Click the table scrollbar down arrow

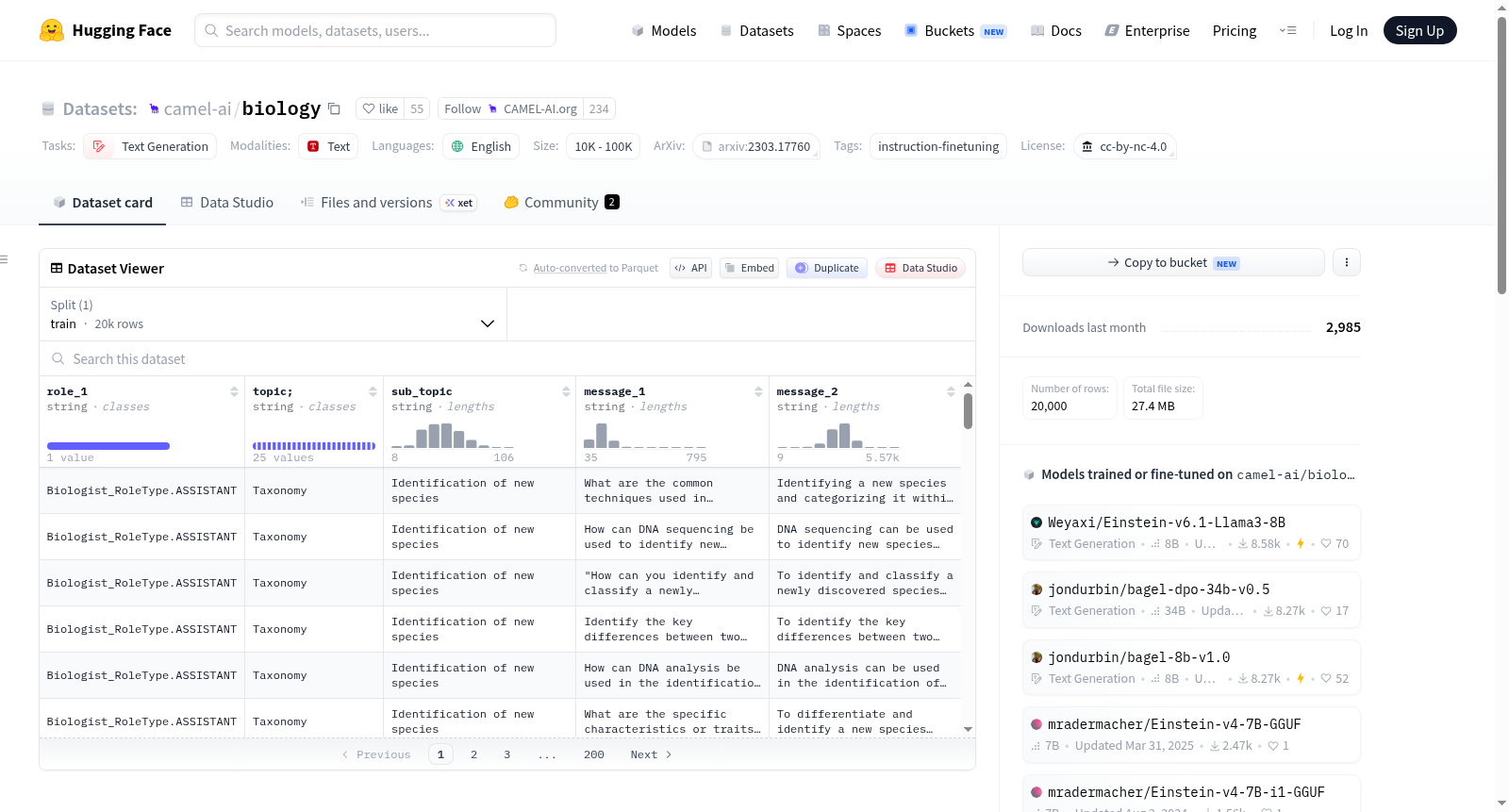coord(968,729)
